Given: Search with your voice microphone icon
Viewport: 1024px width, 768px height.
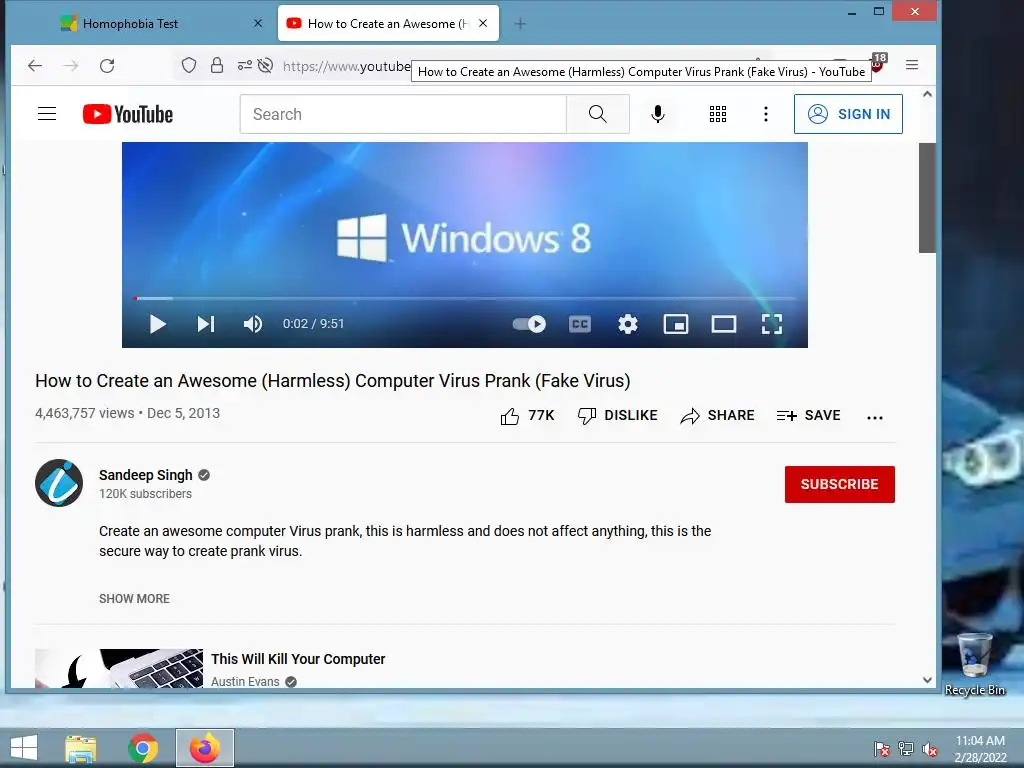Looking at the screenshot, I should click(x=658, y=114).
